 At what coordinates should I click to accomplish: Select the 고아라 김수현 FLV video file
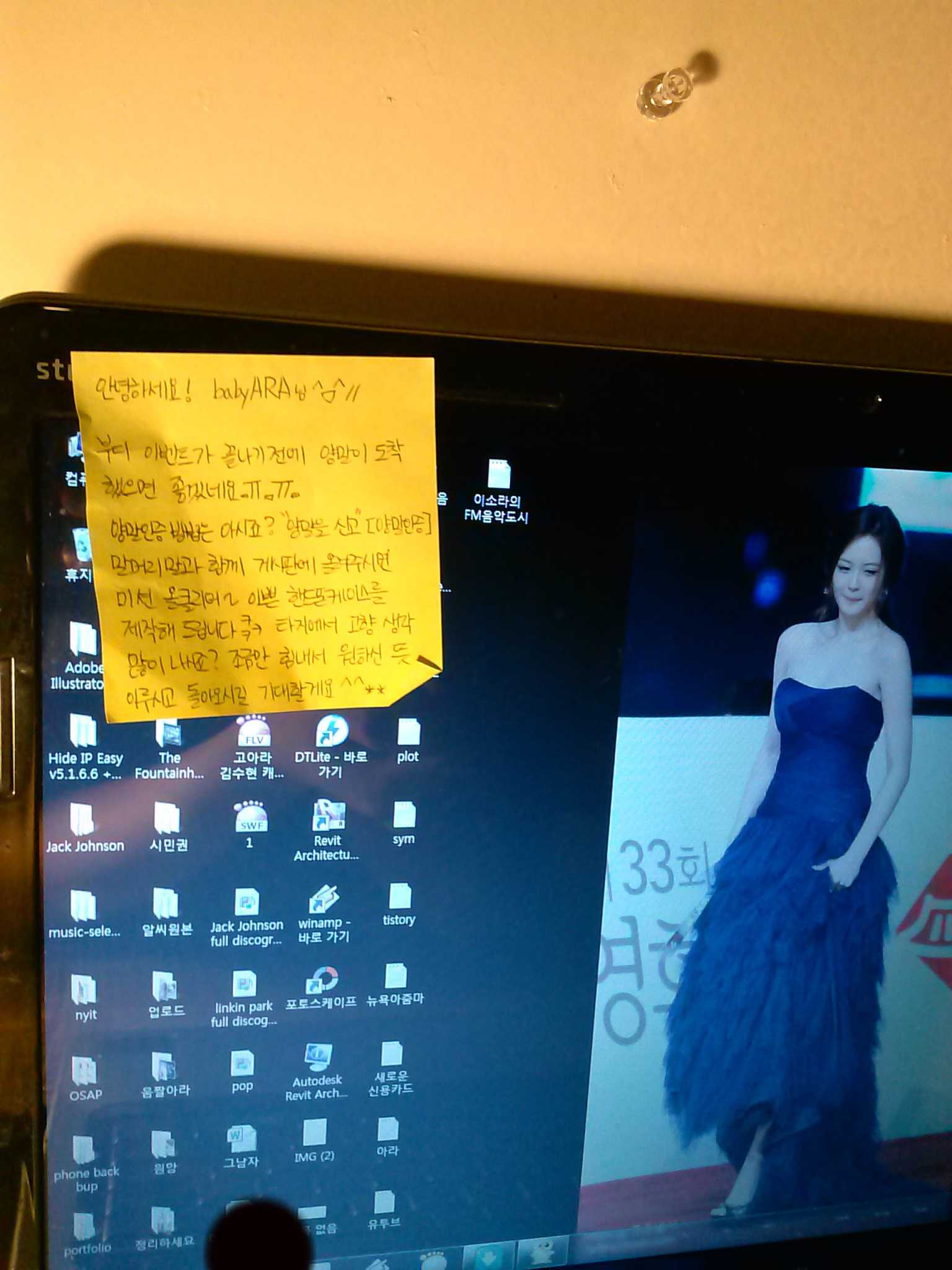click(x=252, y=748)
